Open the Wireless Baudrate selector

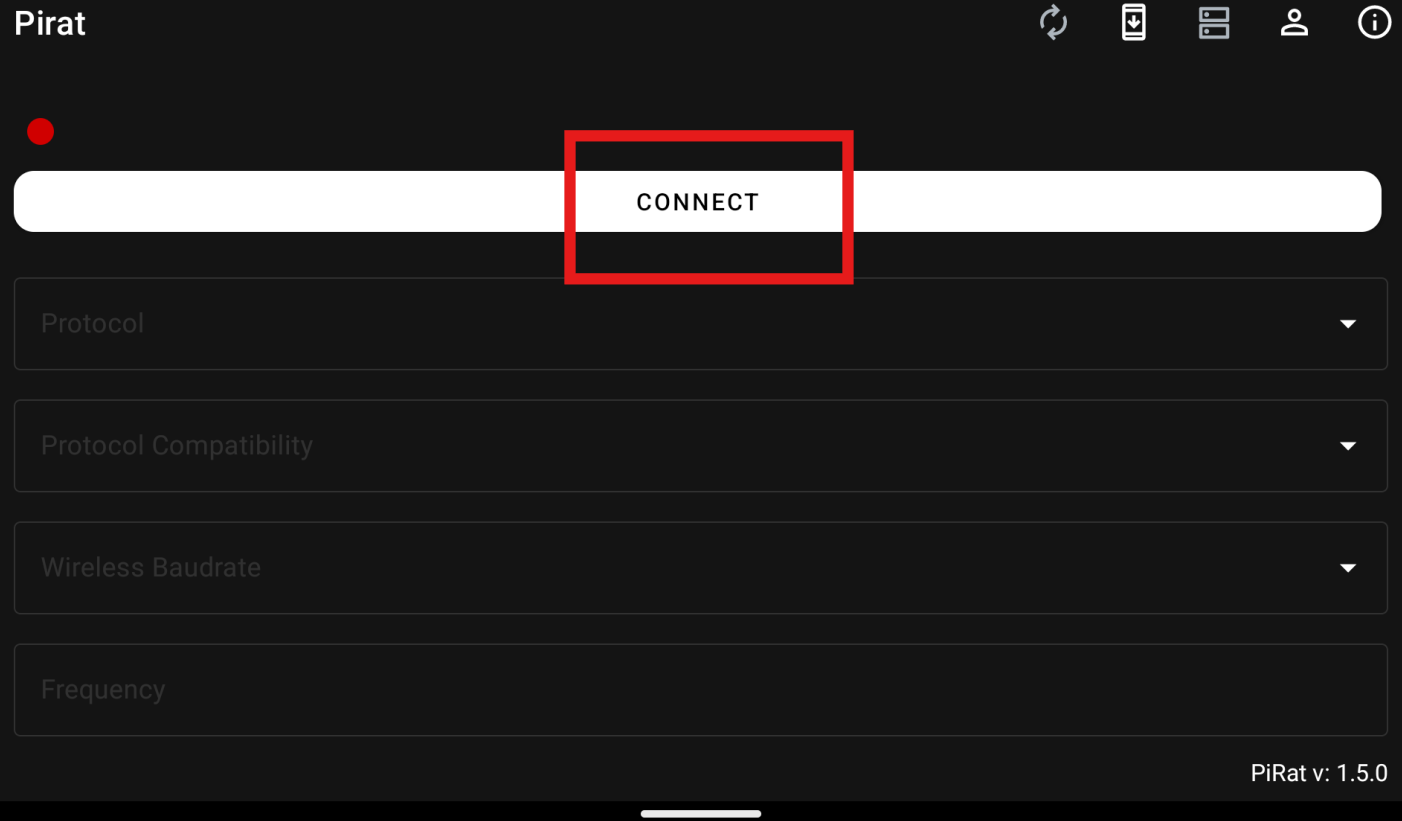700,568
